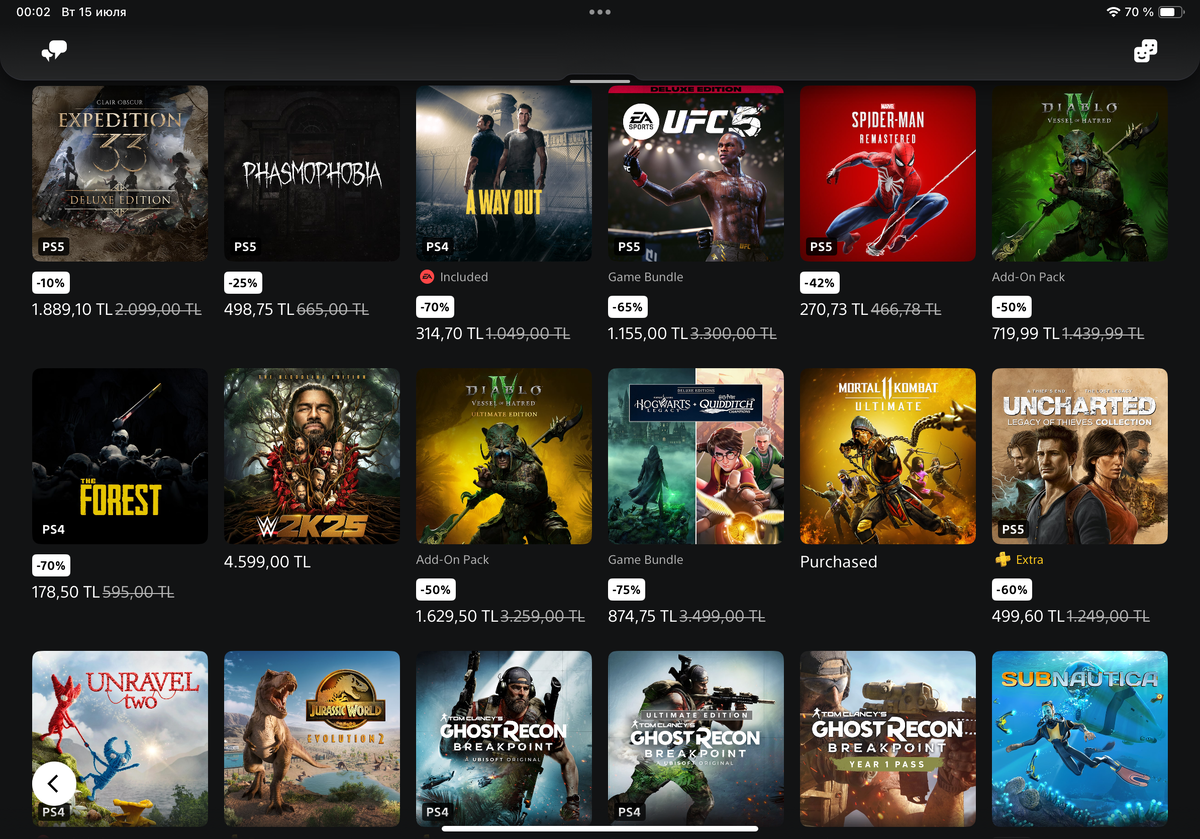Open Ghost Recon Breakpoint Ultimate Edition cover
This screenshot has height=839, width=1200.
696,739
